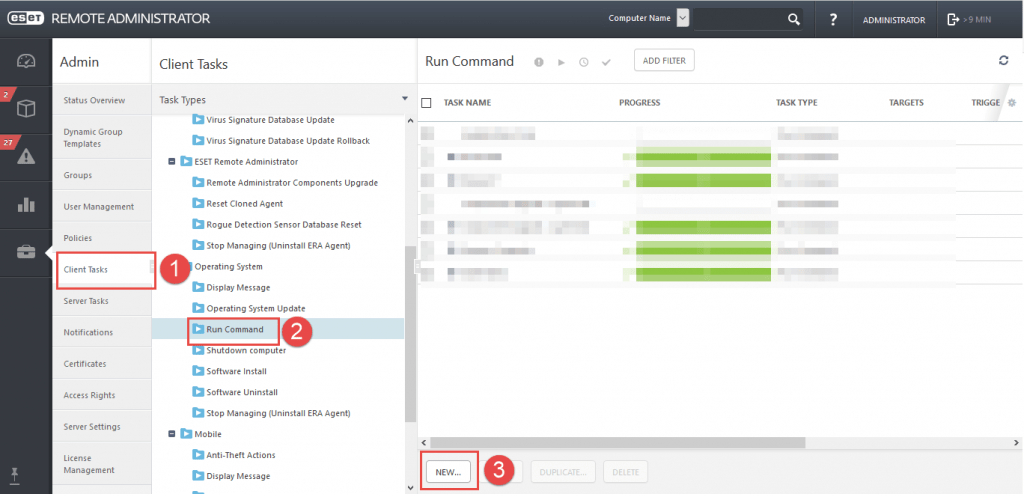Tick the select-all checkbox in table header

click(x=426, y=103)
